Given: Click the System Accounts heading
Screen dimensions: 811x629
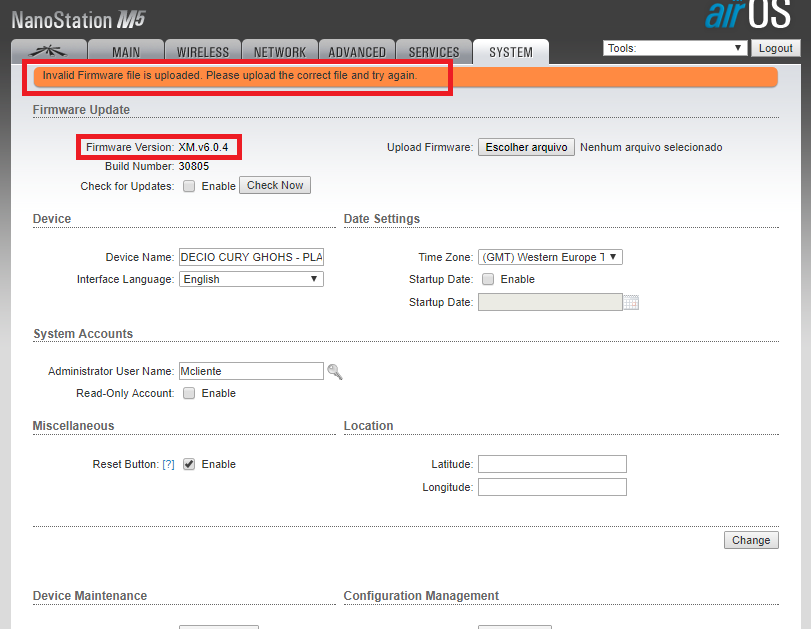Looking at the screenshot, I should [83, 334].
